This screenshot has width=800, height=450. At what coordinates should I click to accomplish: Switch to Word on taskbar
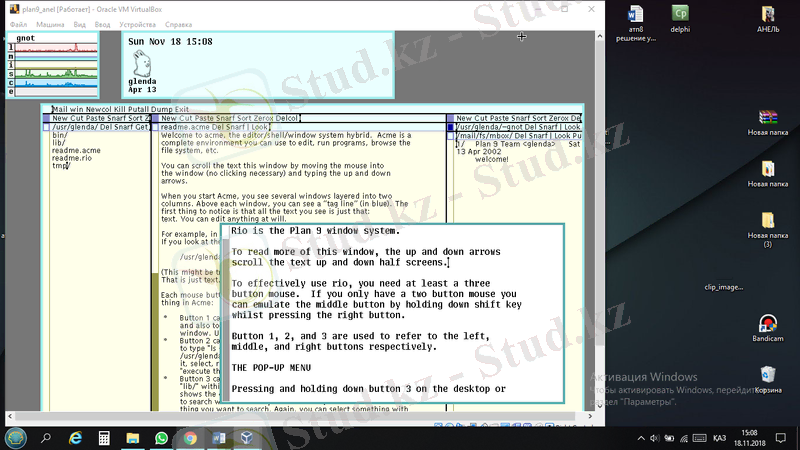218,438
